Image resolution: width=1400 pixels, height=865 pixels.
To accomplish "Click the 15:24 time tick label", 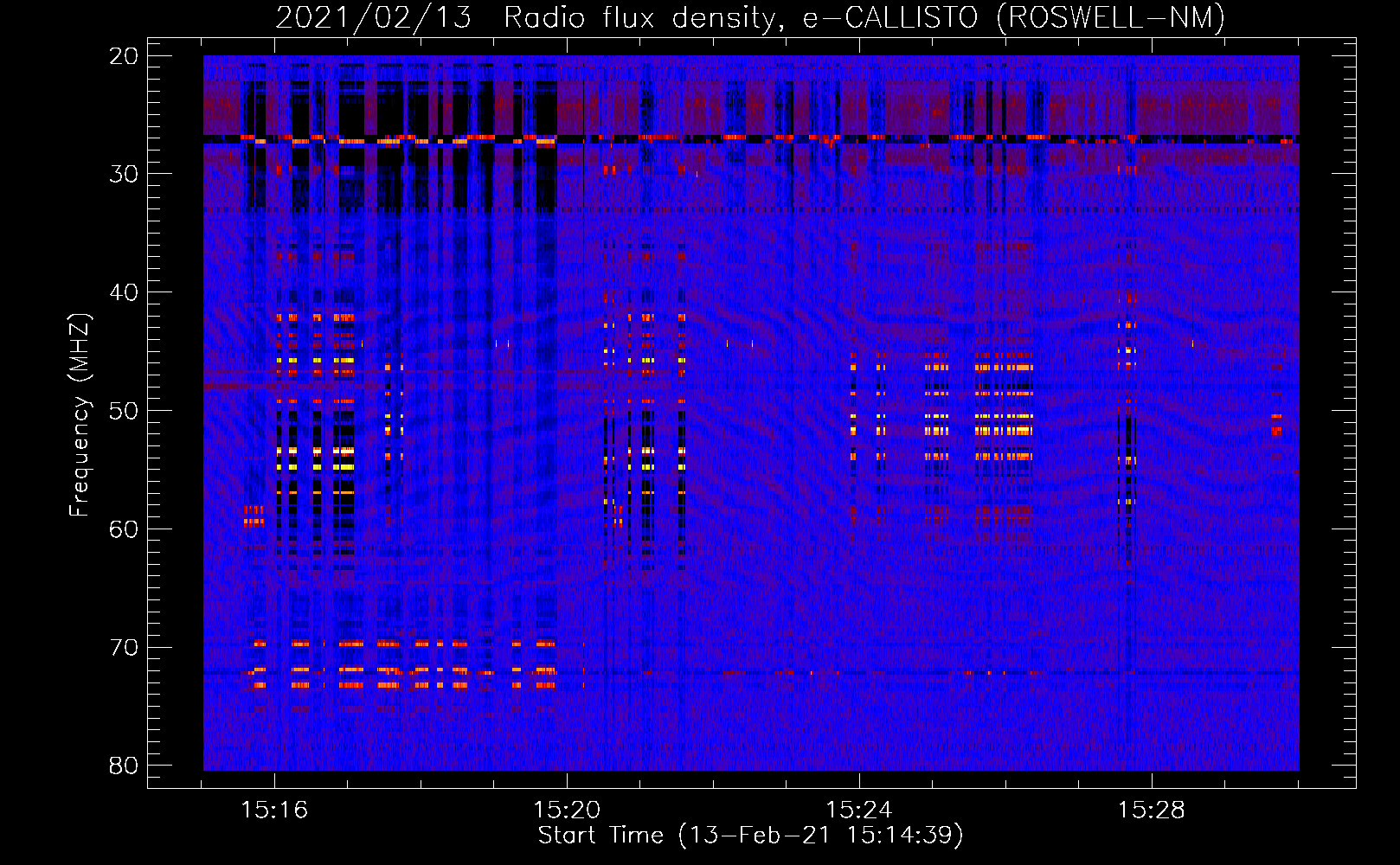I will [x=859, y=811].
